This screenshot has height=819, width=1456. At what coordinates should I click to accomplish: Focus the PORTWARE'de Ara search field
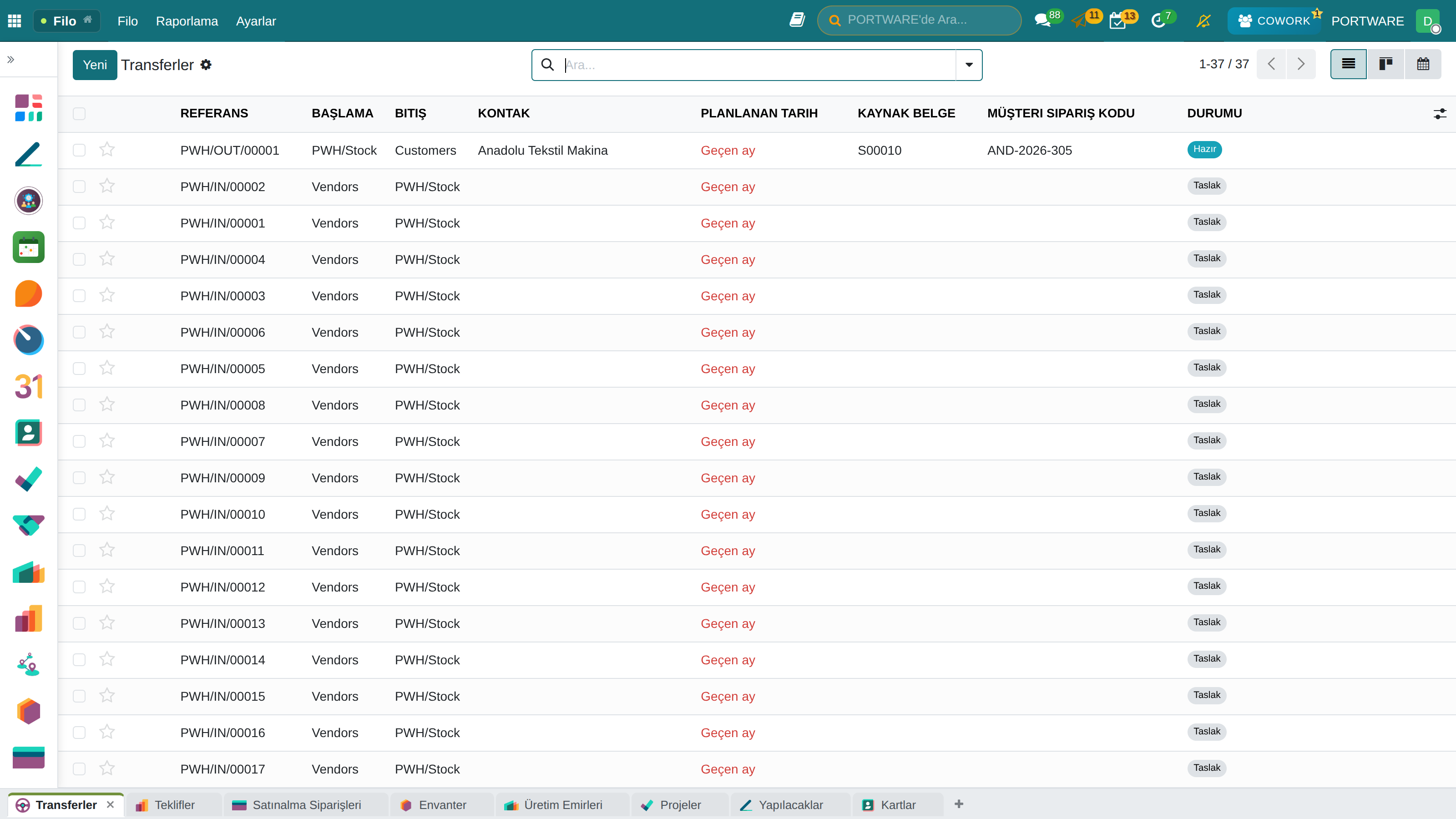[919, 20]
